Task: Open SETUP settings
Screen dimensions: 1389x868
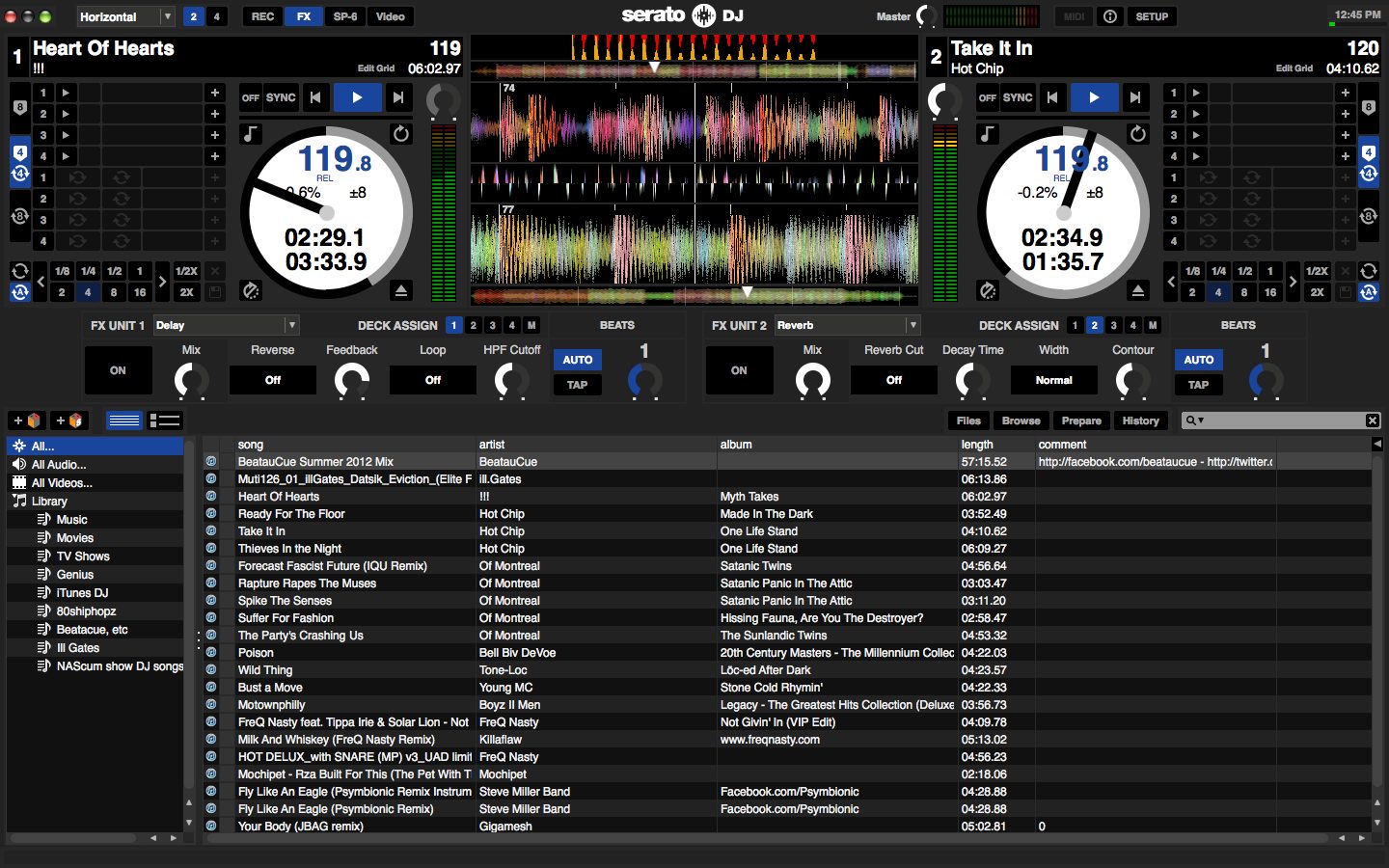Action: (1152, 16)
